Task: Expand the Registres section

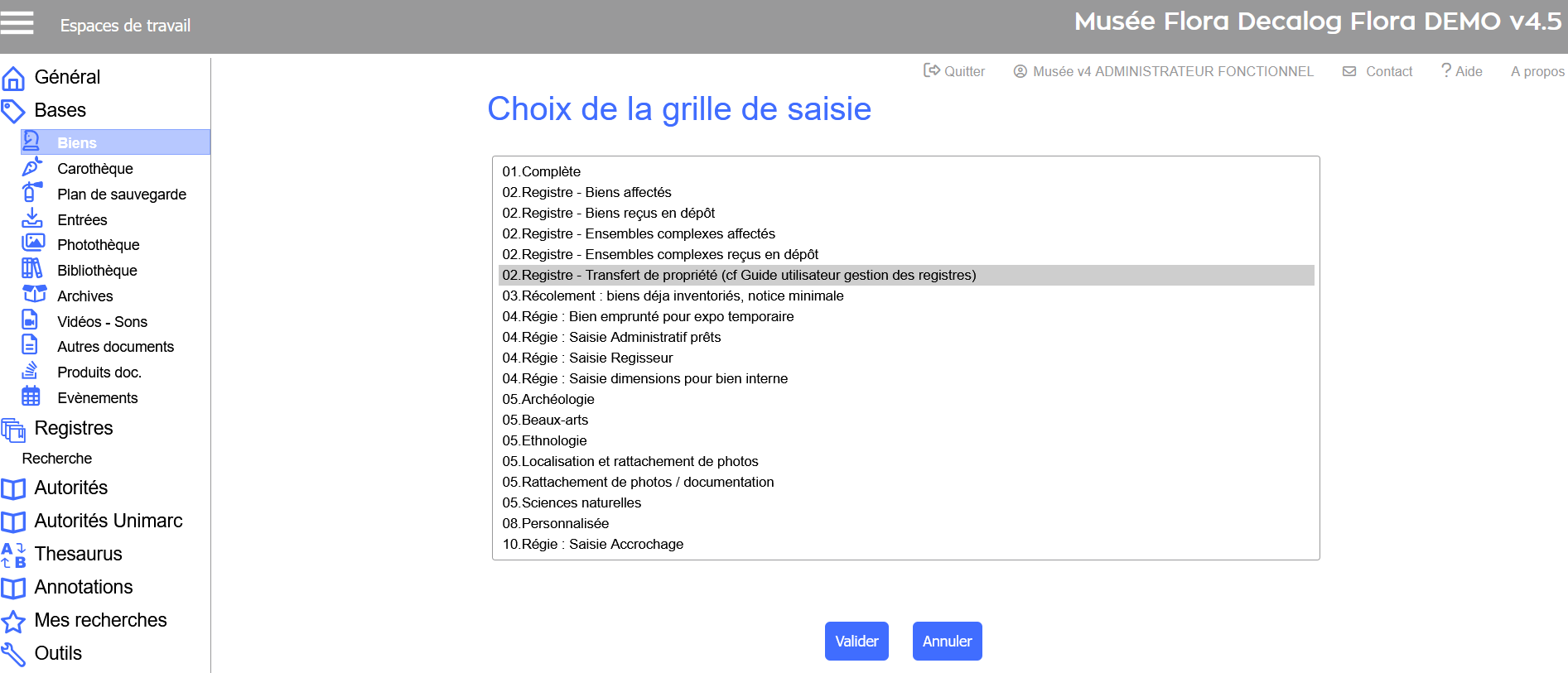Action: tap(73, 428)
